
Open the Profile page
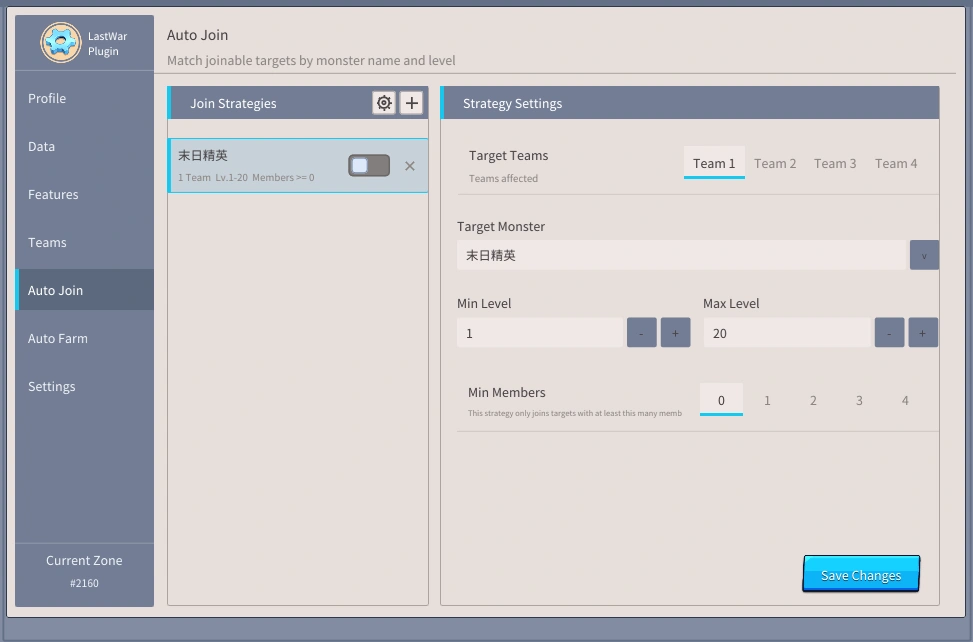(84, 98)
